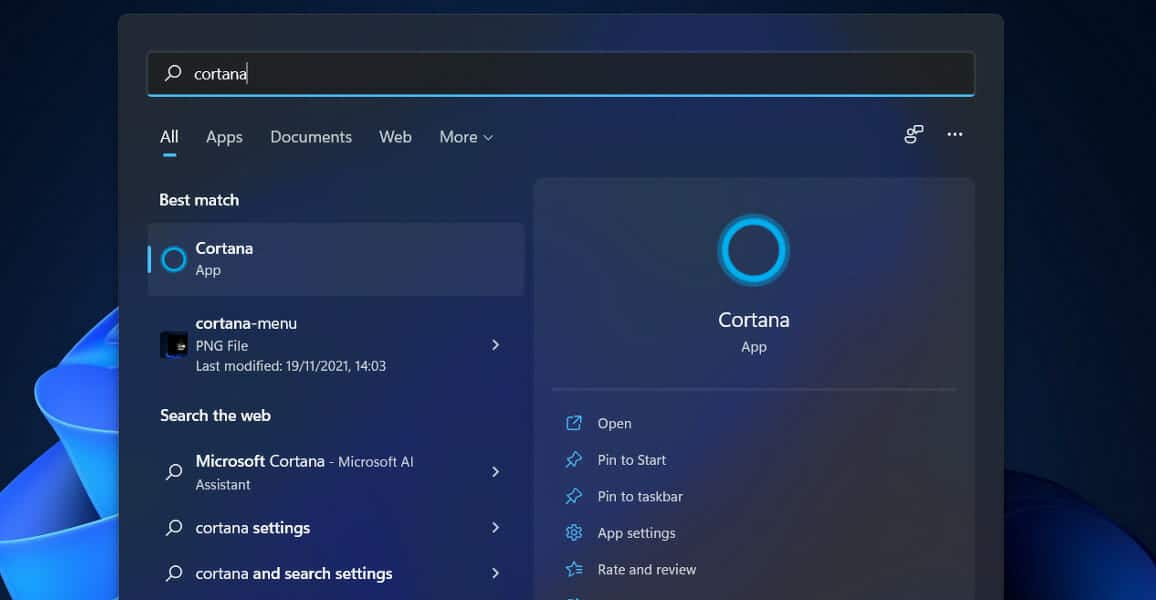
Task: Open the ellipsis options menu
Action: click(x=955, y=134)
